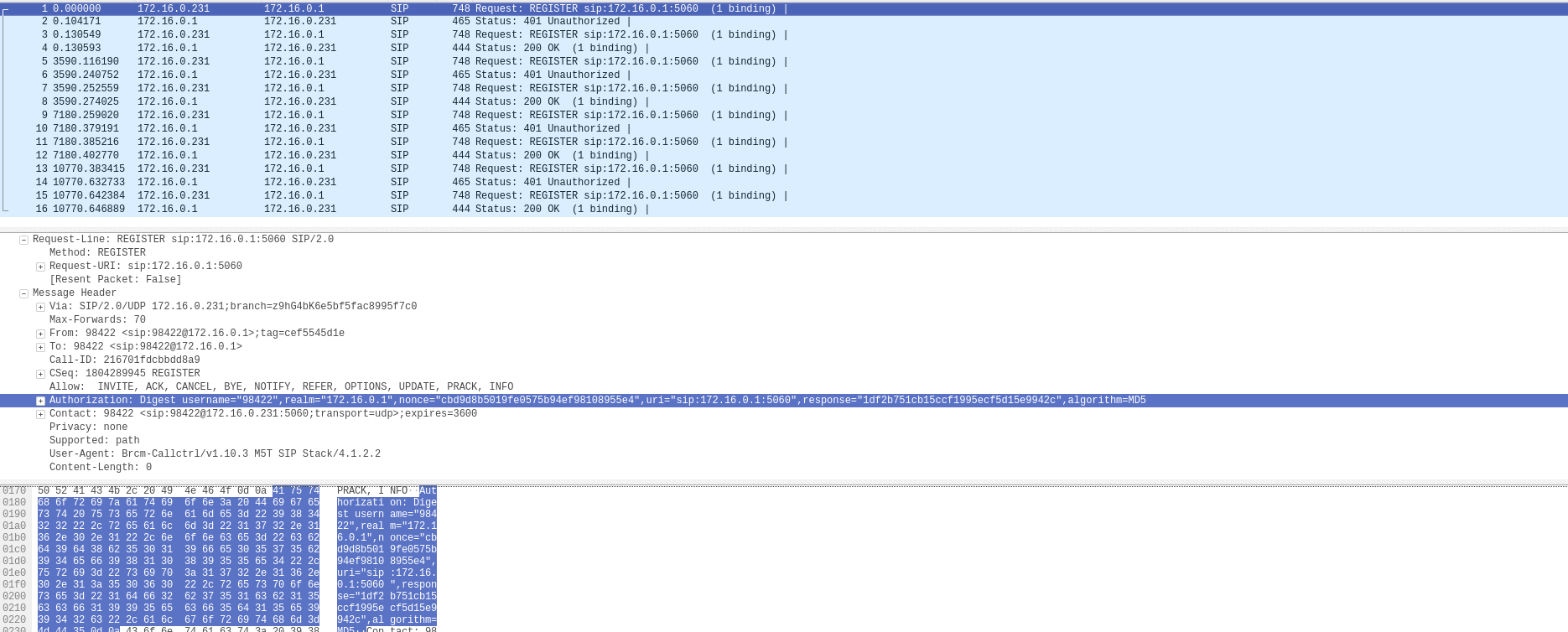Expand the From header field

40,334
